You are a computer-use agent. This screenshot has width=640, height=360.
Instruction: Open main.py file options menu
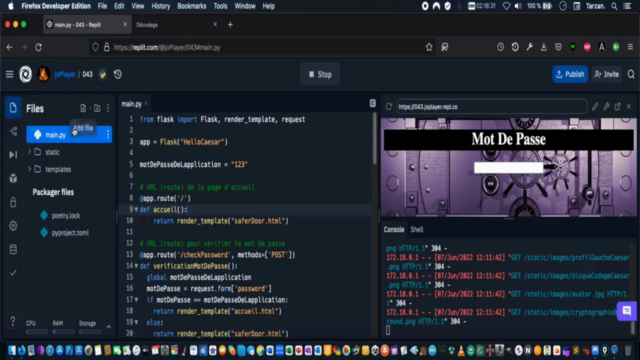(x=108, y=134)
